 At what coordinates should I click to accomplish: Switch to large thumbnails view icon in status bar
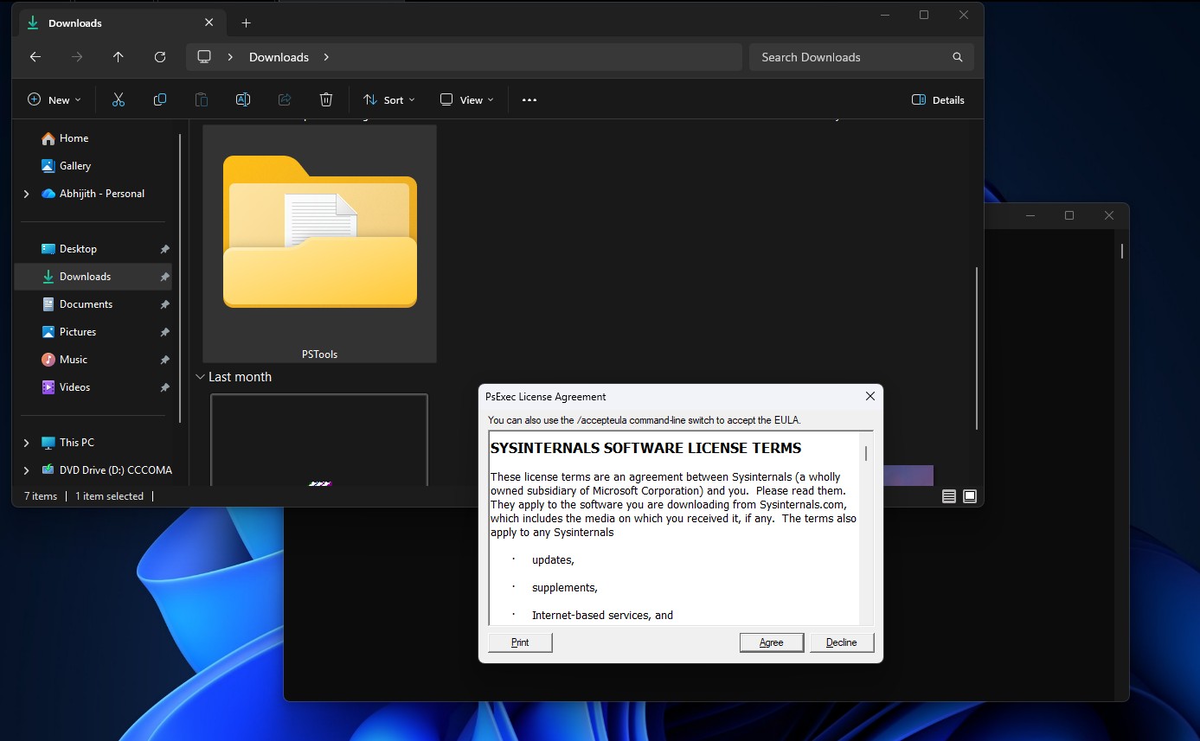[x=969, y=496]
